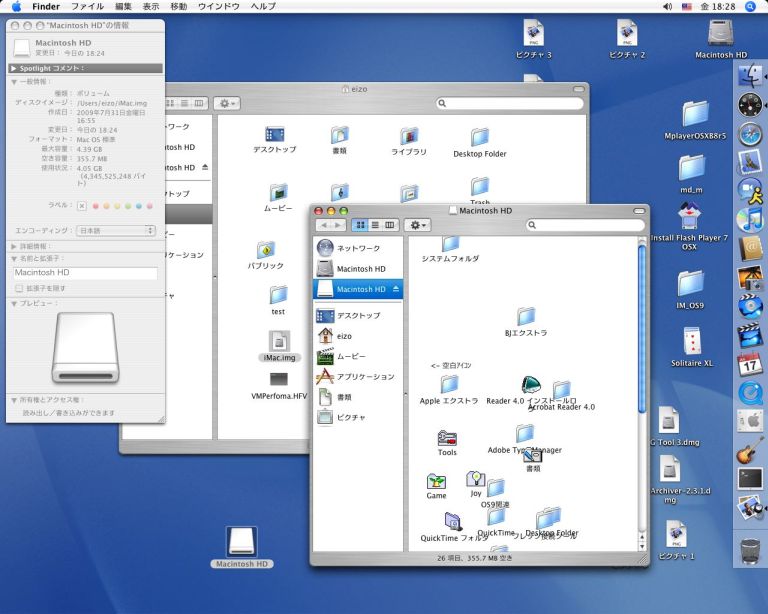Select the BJエクストラ folder
768x614 pixels.
click(526, 322)
